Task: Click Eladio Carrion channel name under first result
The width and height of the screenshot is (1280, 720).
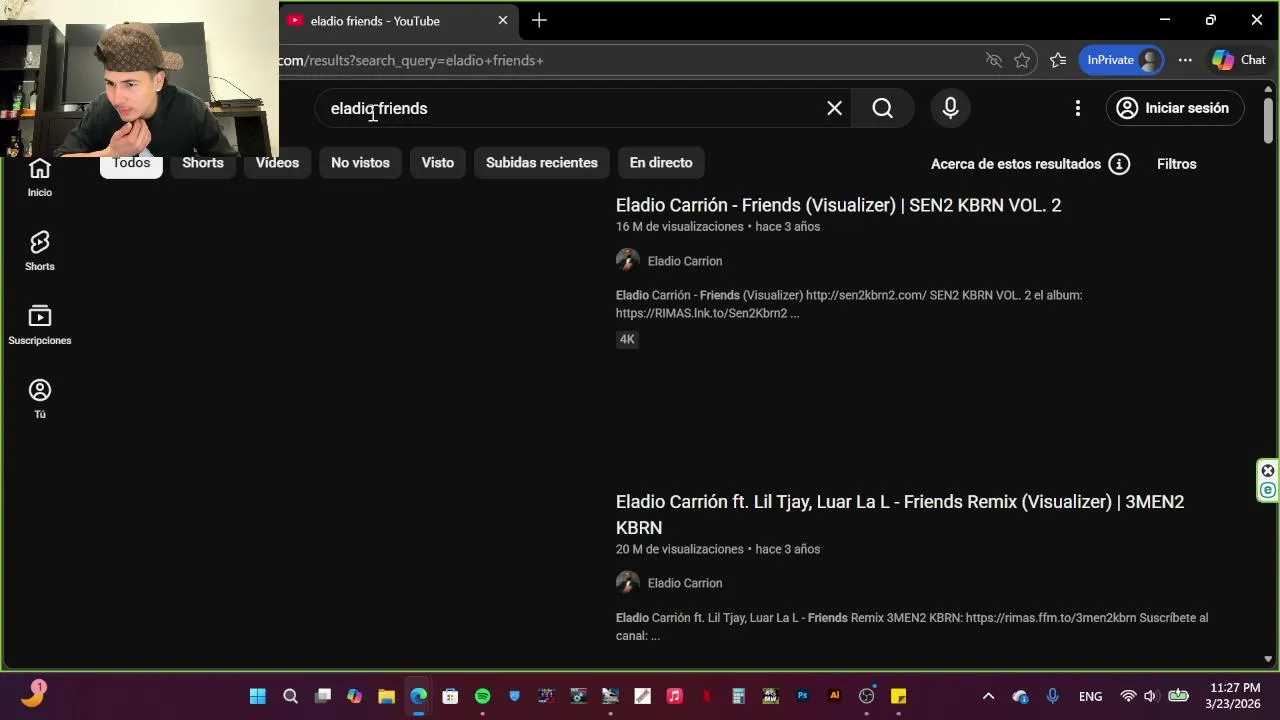Action: 684,261
